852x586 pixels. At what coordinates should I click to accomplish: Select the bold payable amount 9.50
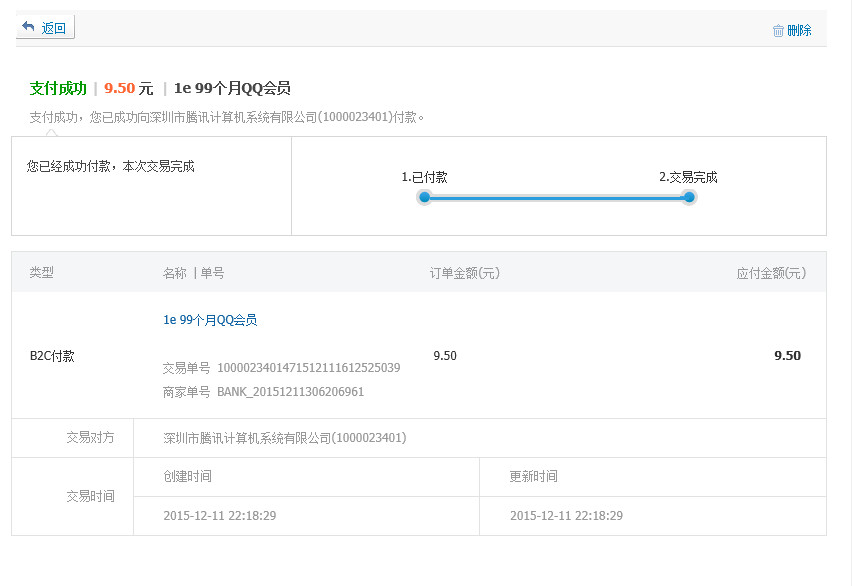(x=787, y=356)
